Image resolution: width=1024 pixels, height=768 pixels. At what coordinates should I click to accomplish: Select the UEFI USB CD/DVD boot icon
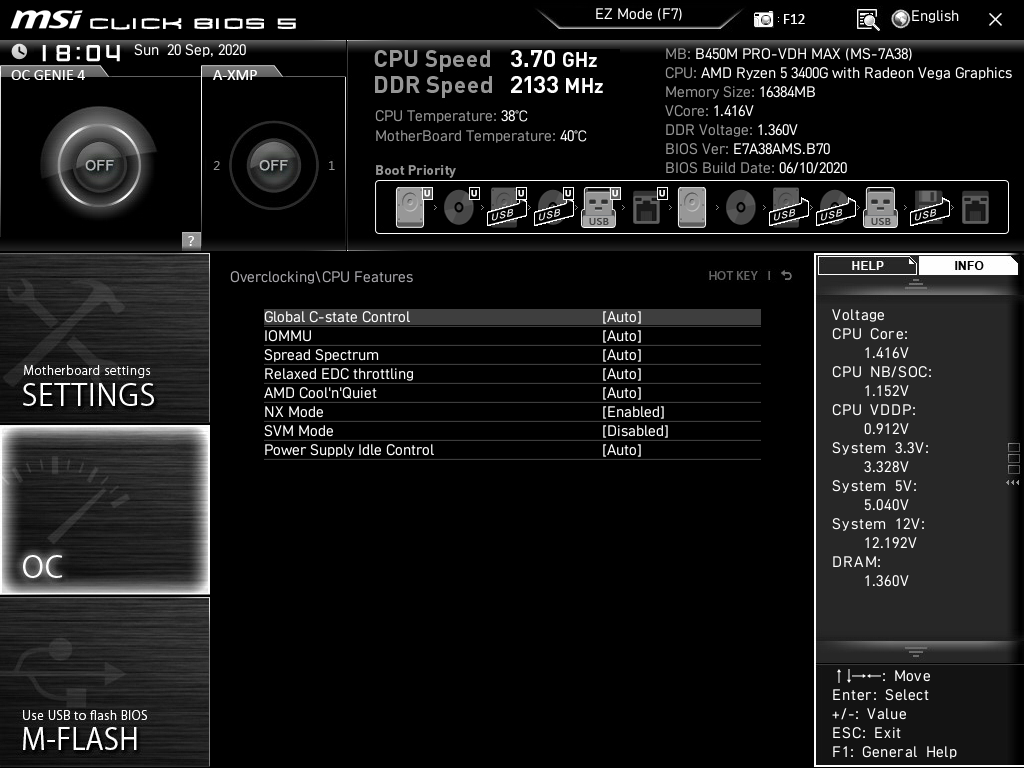pyautogui.click(x=554, y=207)
